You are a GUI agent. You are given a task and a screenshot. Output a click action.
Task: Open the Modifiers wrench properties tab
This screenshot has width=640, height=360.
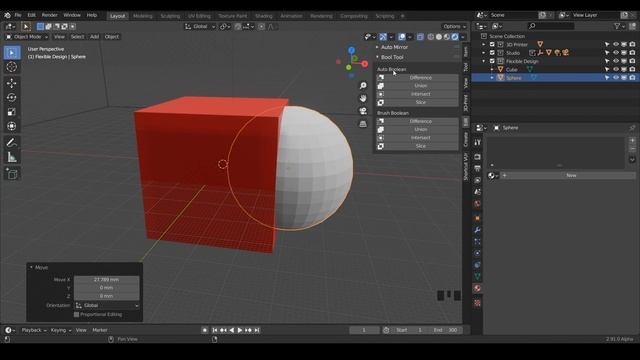click(x=477, y=230)
